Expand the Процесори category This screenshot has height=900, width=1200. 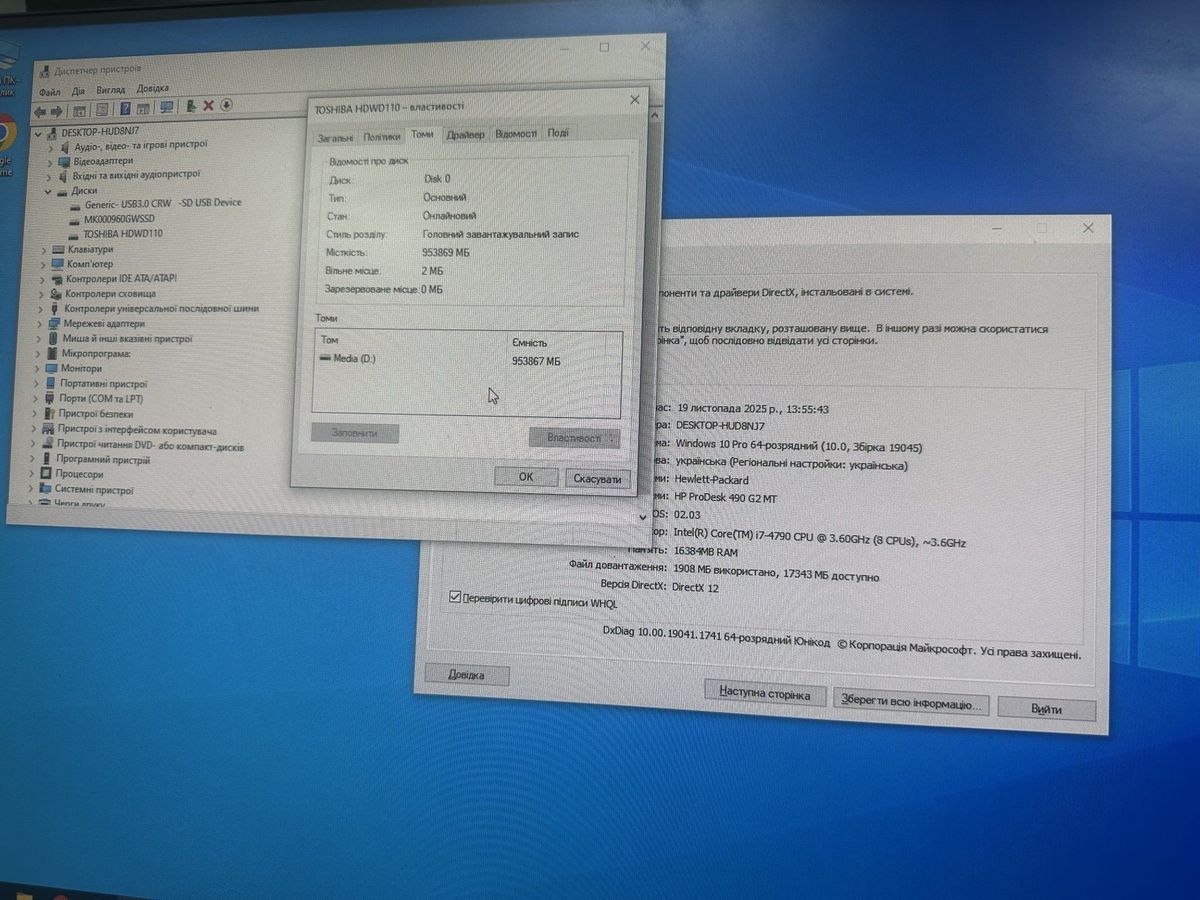pos(34,474)
